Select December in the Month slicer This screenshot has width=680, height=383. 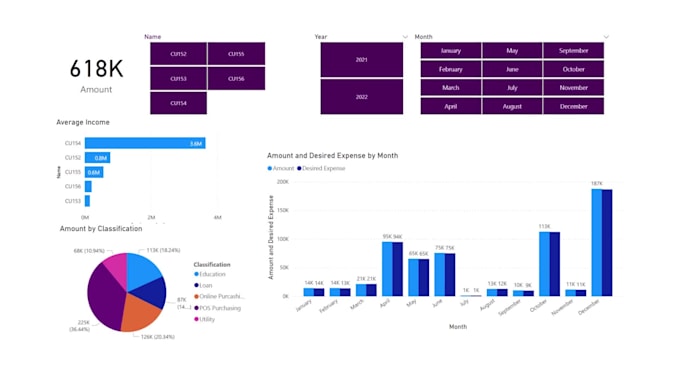(573, 106)
